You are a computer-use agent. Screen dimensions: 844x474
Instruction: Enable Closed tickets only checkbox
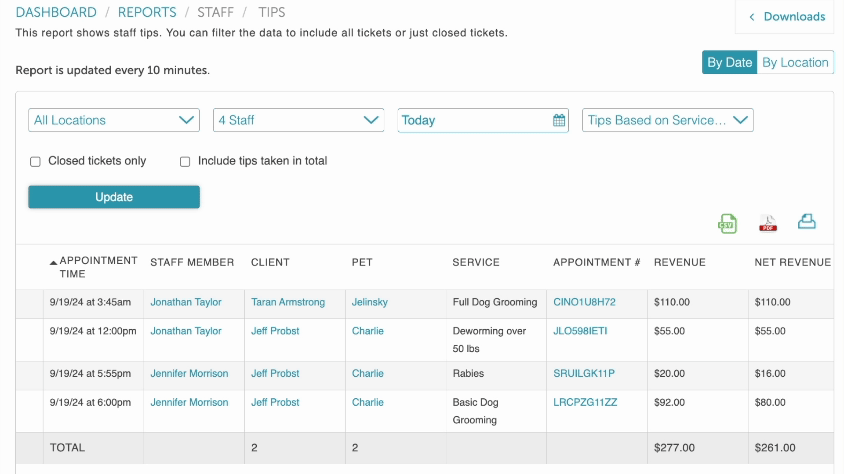tap(36, 161)
